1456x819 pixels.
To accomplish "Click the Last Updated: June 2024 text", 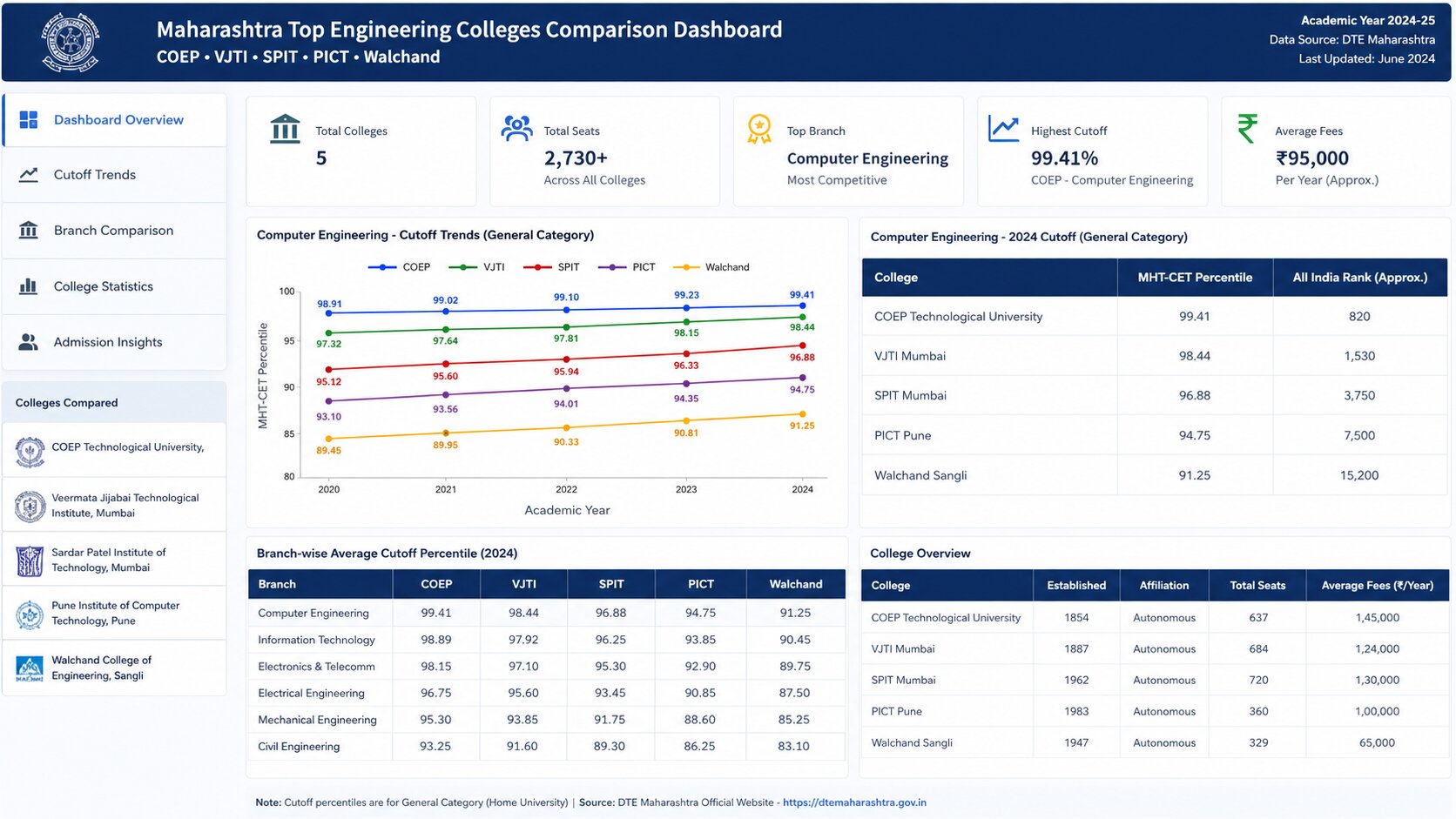I will (x=1367, y=58).
